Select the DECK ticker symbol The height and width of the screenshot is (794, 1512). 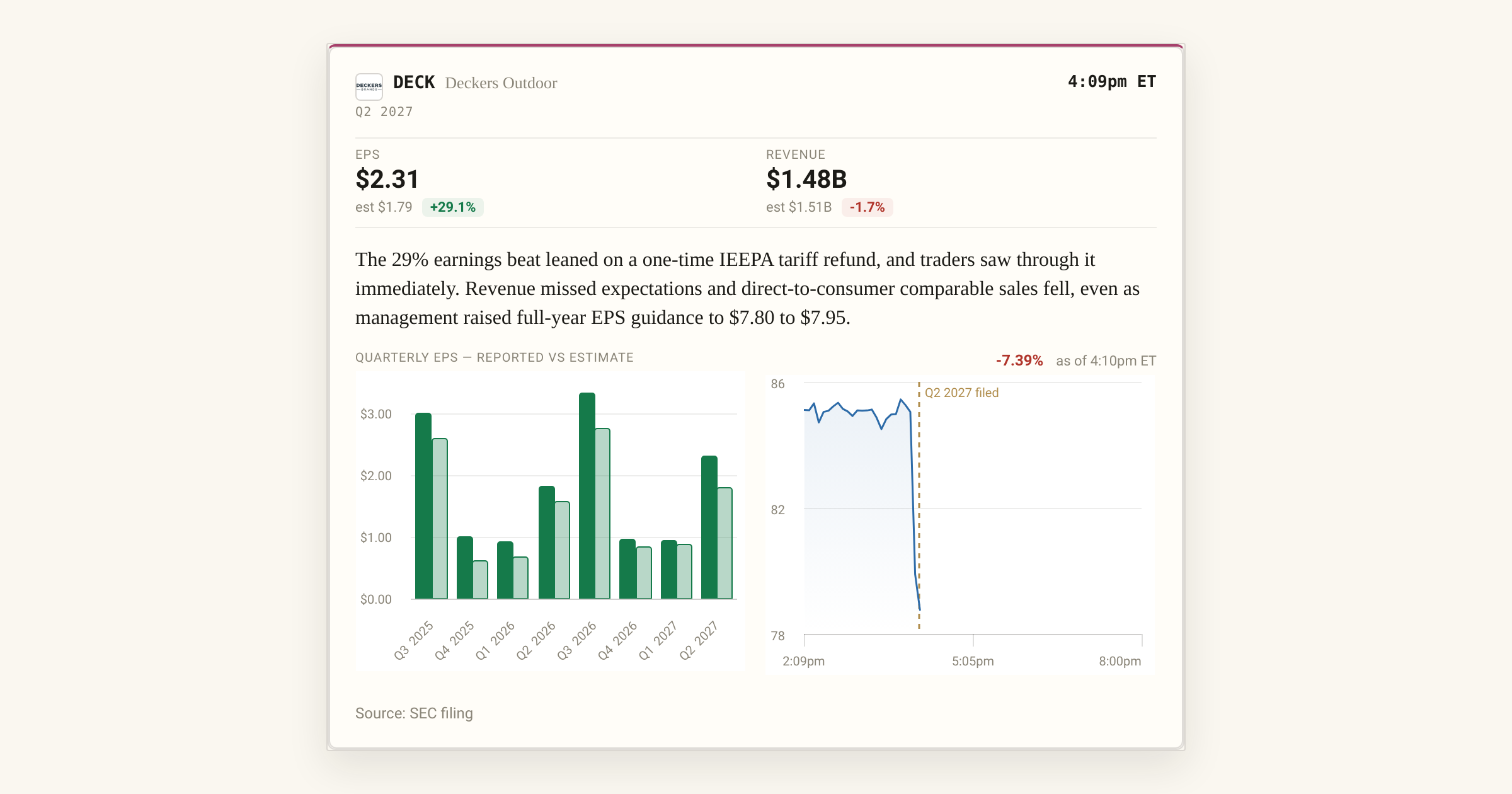(x=414, y=83)
